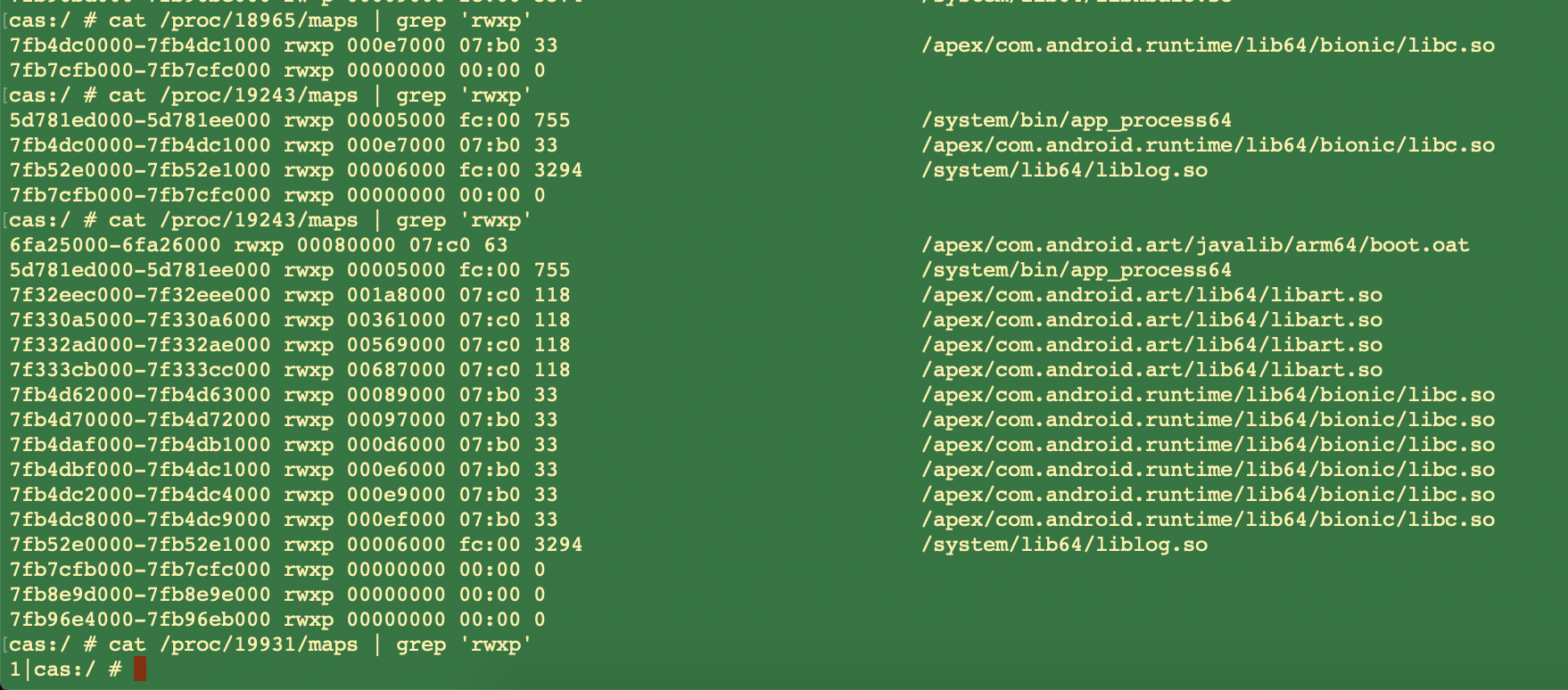
Task: Click libart.so path on the 7f332ad000 row
Action: (x=1151, y=345)
